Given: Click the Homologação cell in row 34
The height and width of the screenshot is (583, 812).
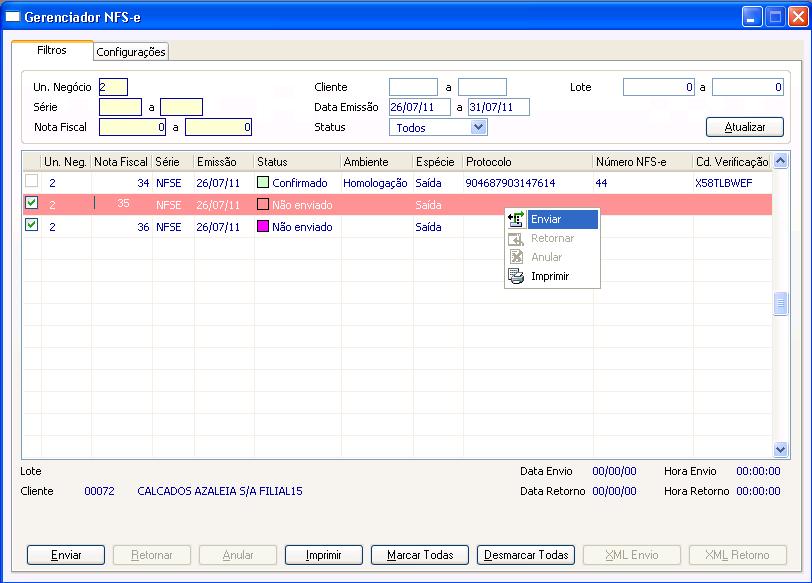Looking at the screenshot, I should [375, 183].
